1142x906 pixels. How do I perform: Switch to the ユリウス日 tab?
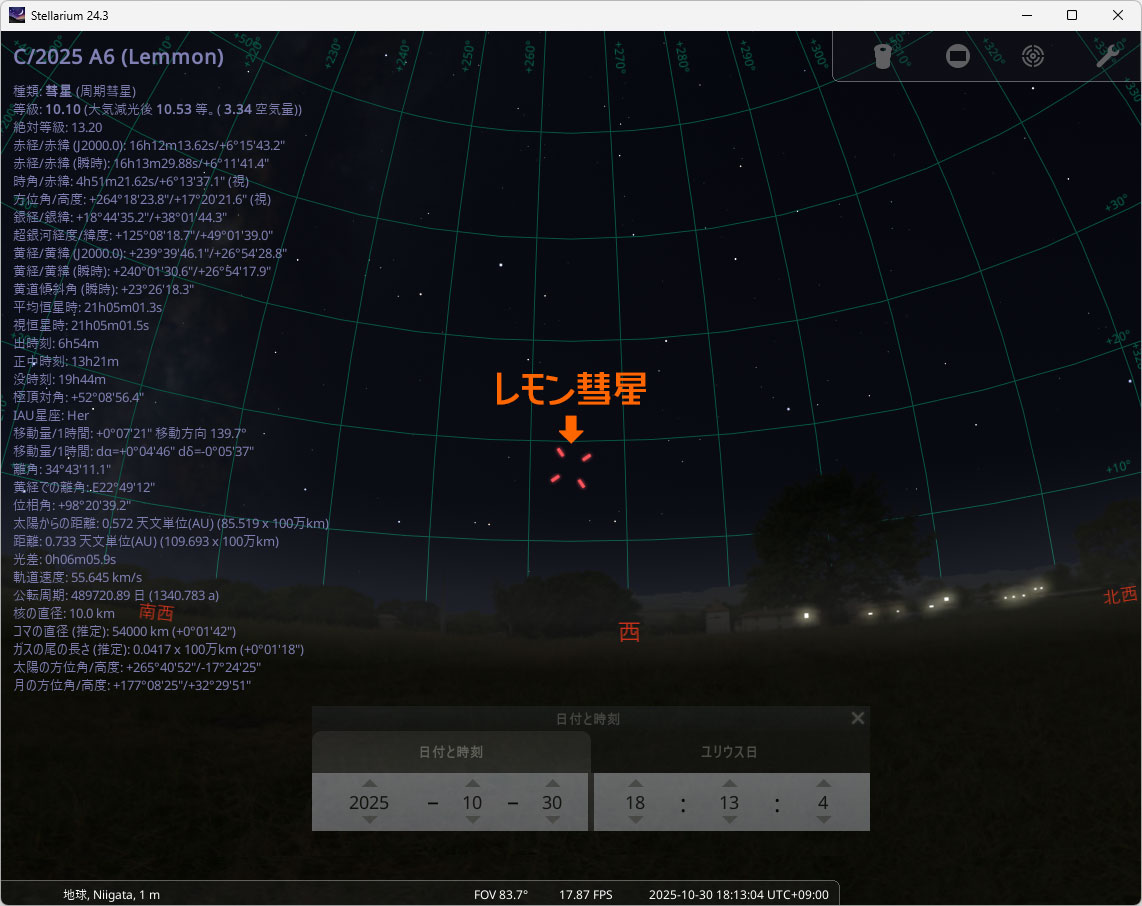[x=731, y=752]
